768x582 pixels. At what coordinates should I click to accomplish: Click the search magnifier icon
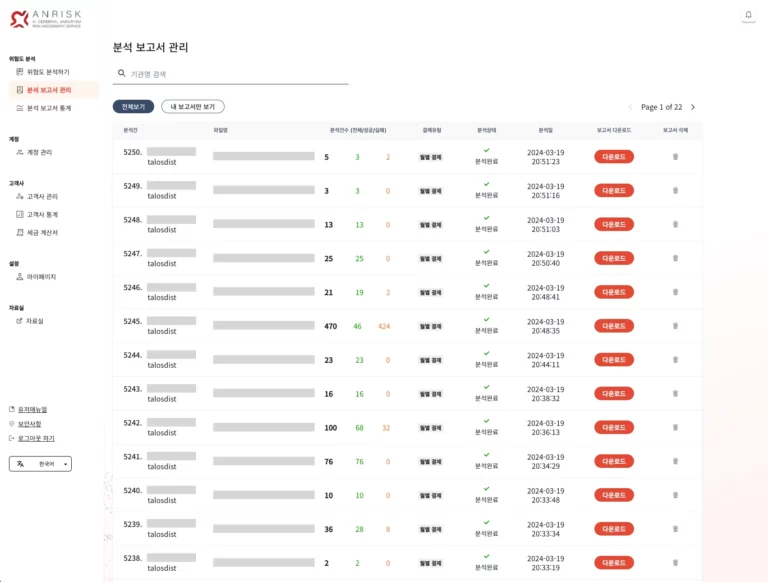122,73
